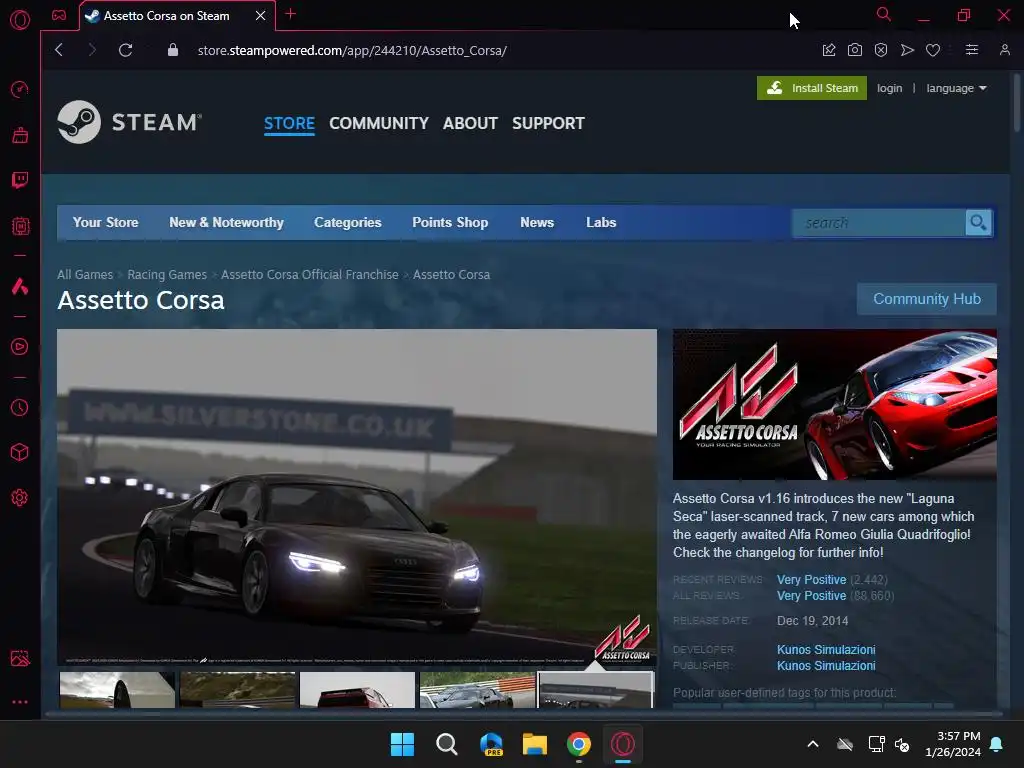Open tab search magnifier in title bar
The image size is (1024, 768).
(884, 14)
